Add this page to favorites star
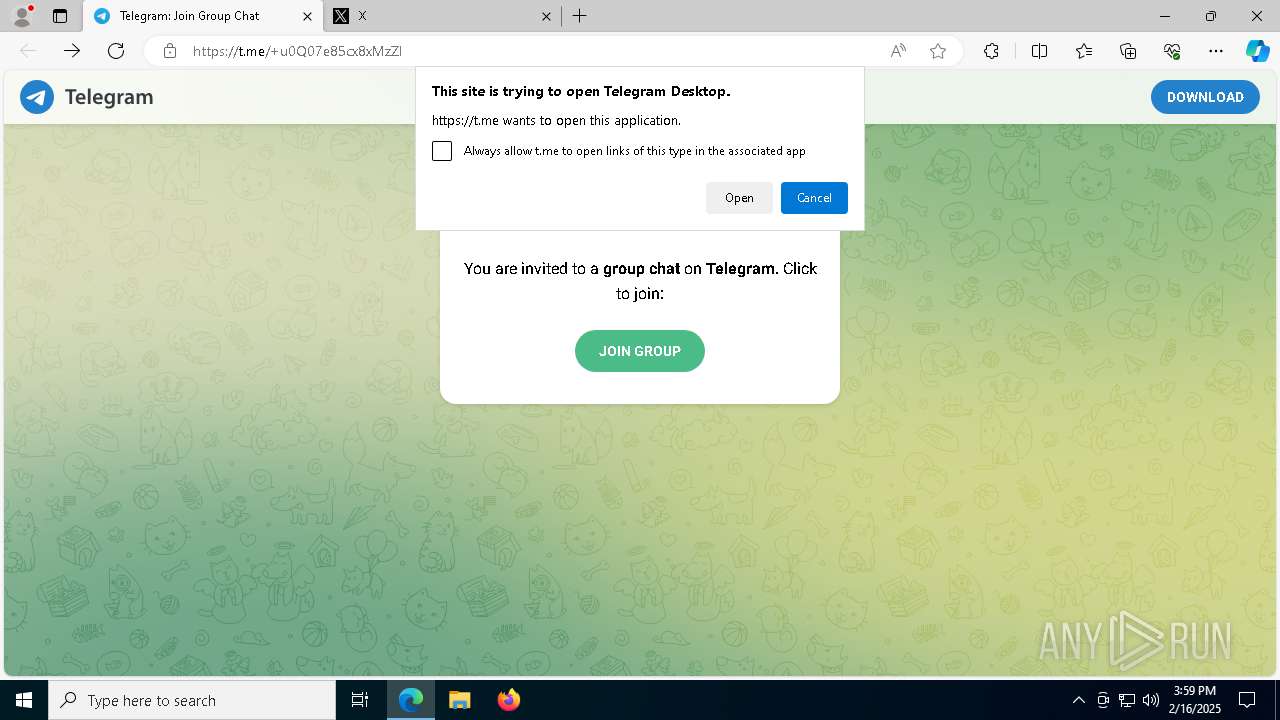 (938, 51)
